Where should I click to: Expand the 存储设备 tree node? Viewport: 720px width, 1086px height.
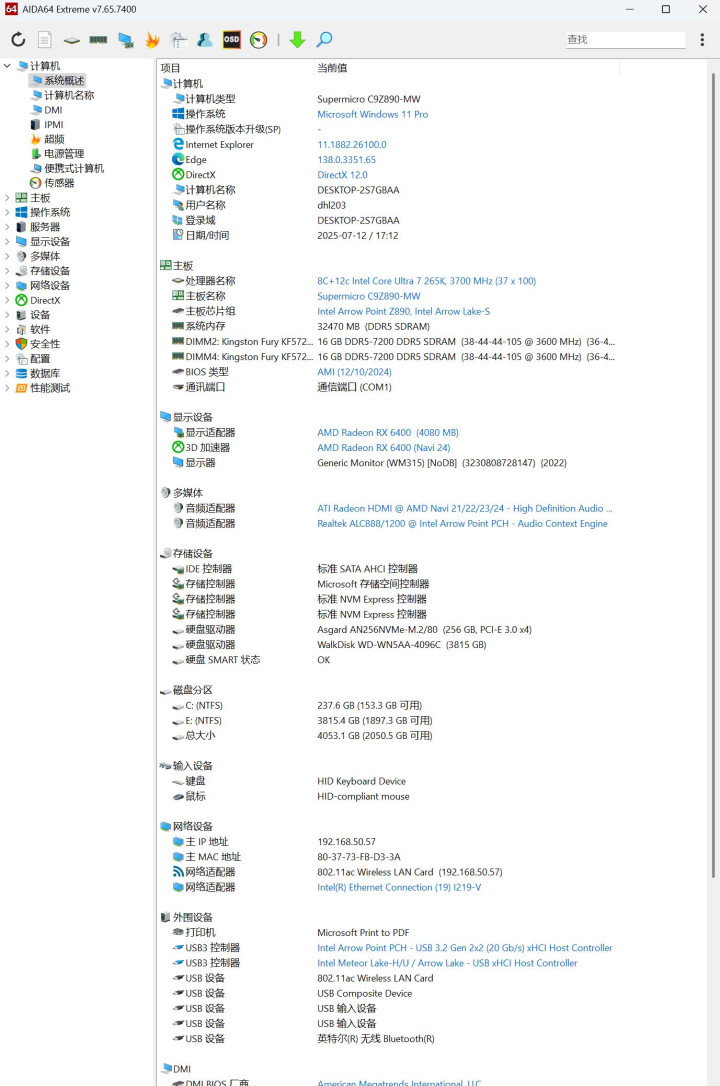click(x=7, y=271)
